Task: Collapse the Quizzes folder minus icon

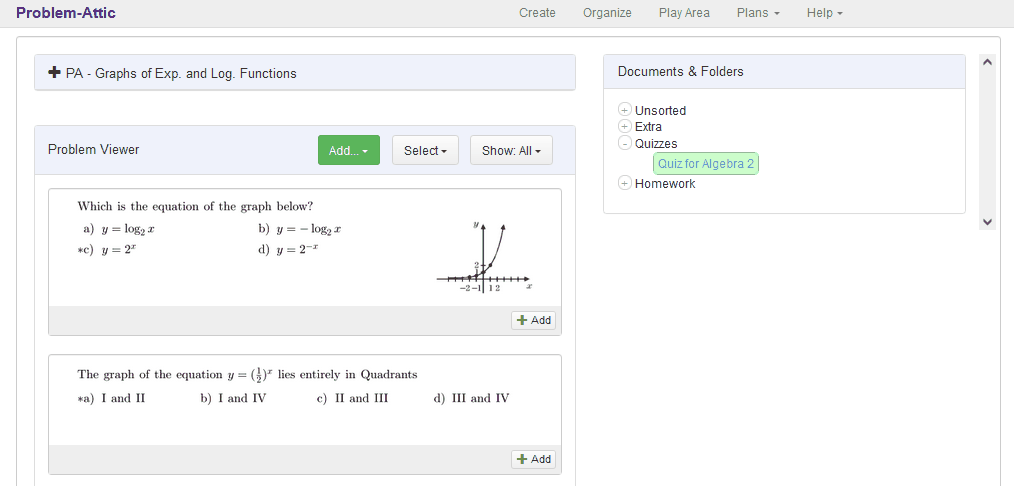Action: pos(625,144)
